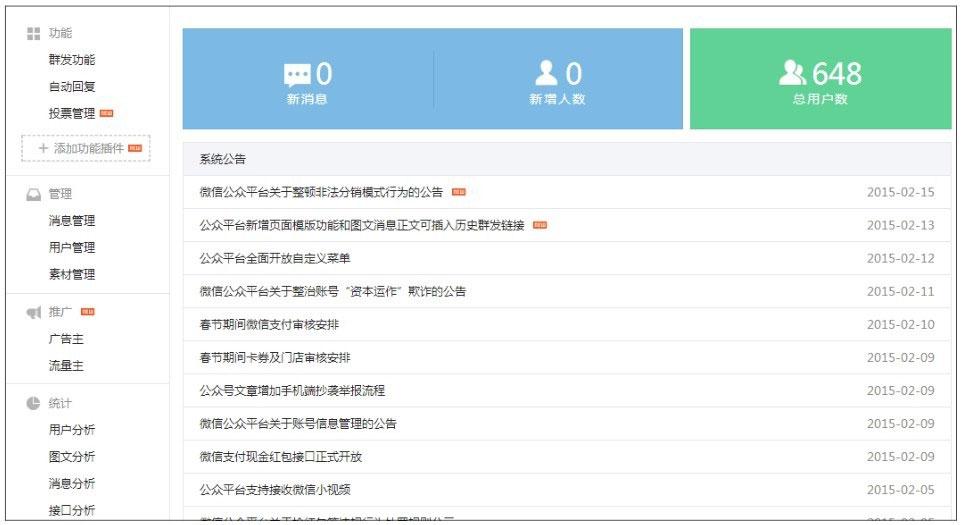Click the 2015-02-09 date in 现金红包 row

point(901,458)
